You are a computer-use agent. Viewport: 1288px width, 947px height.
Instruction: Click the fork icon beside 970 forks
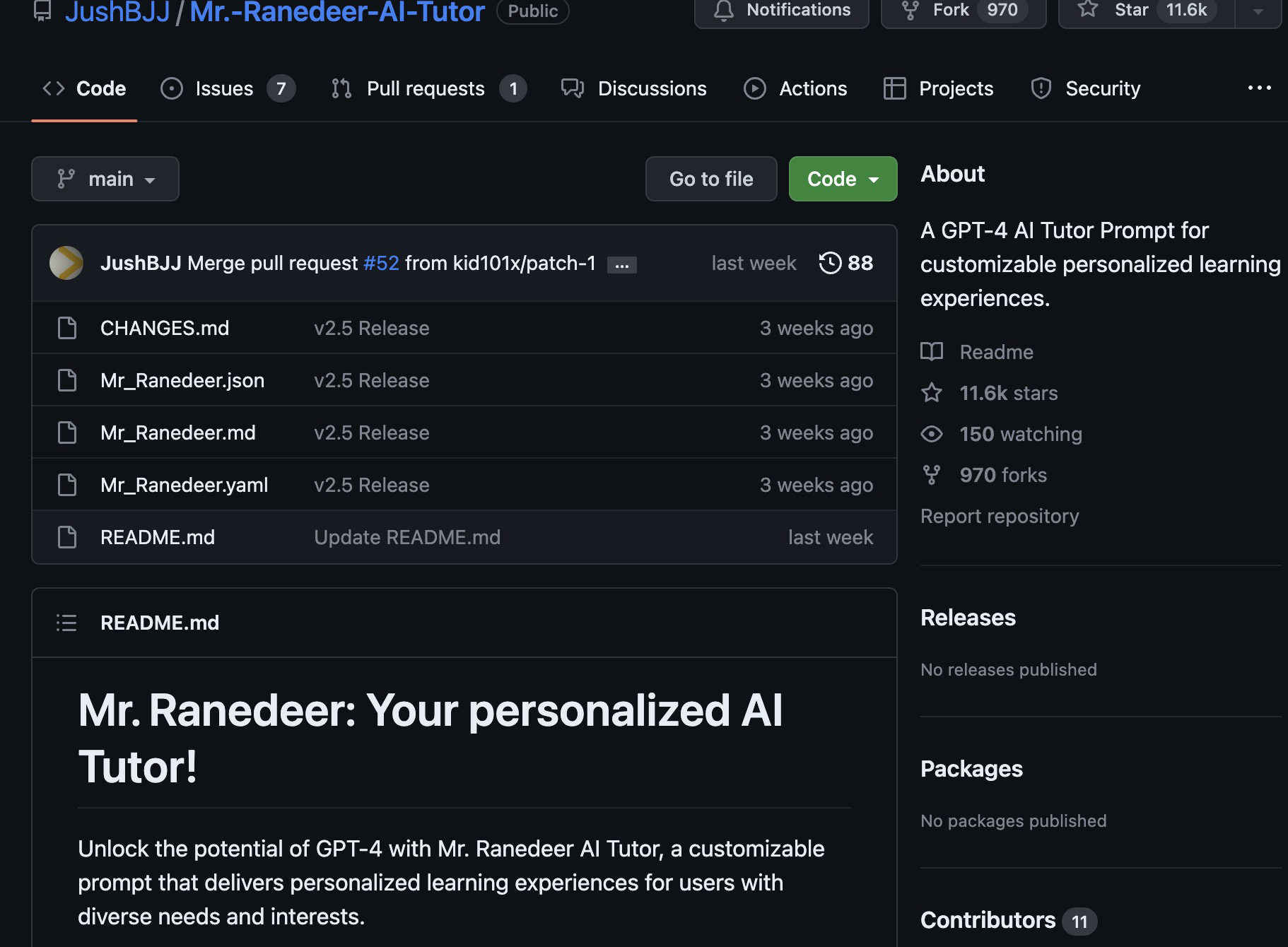932,475
